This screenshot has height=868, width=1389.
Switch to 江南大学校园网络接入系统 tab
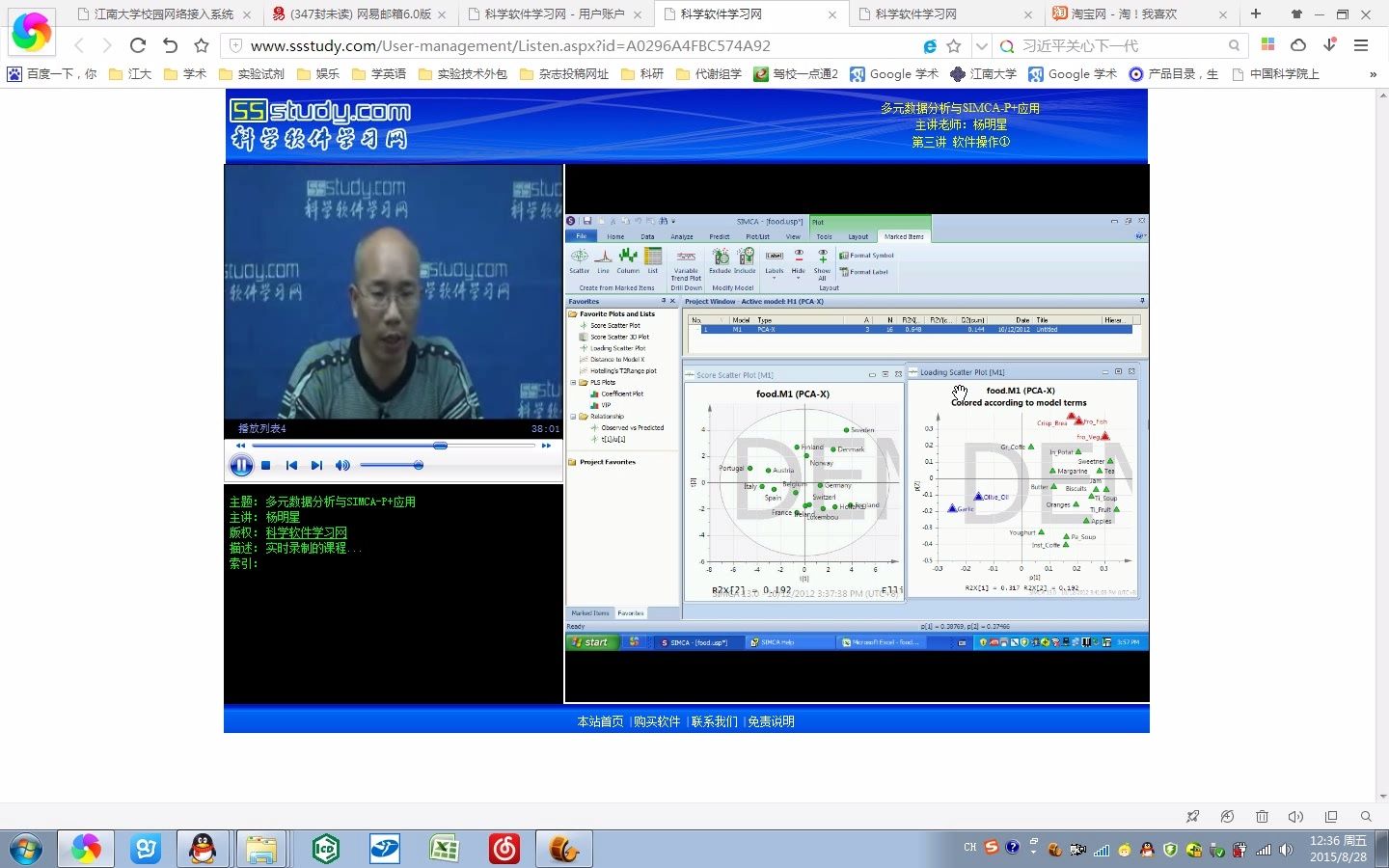164,14
